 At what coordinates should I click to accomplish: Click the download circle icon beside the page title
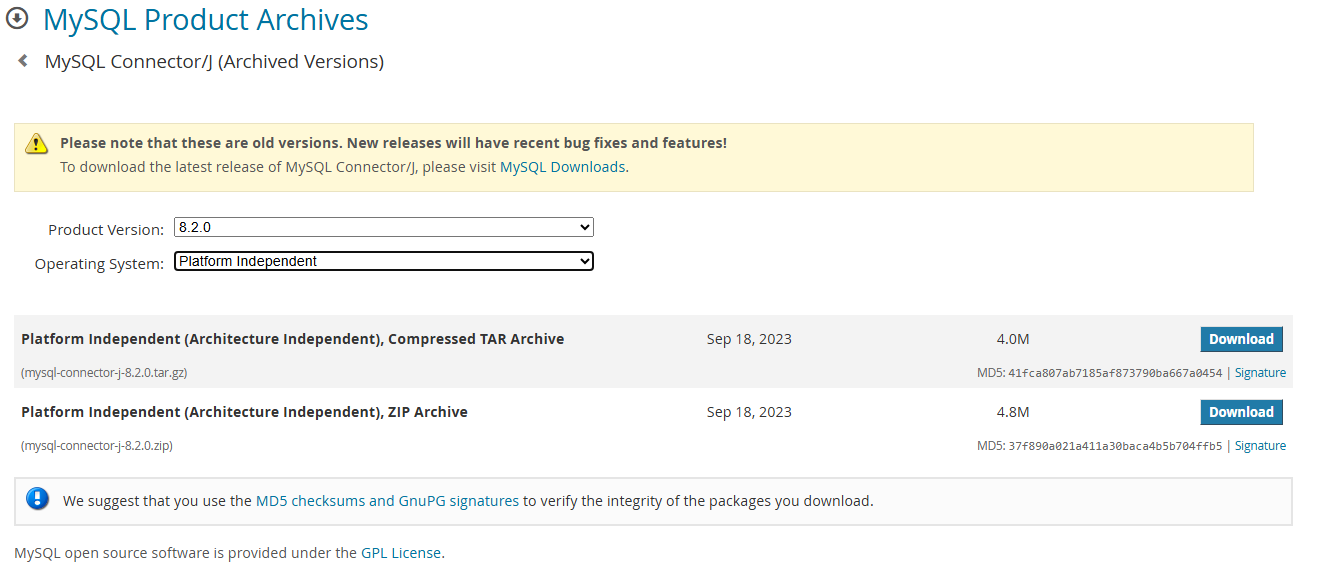(x=17, y=19)
